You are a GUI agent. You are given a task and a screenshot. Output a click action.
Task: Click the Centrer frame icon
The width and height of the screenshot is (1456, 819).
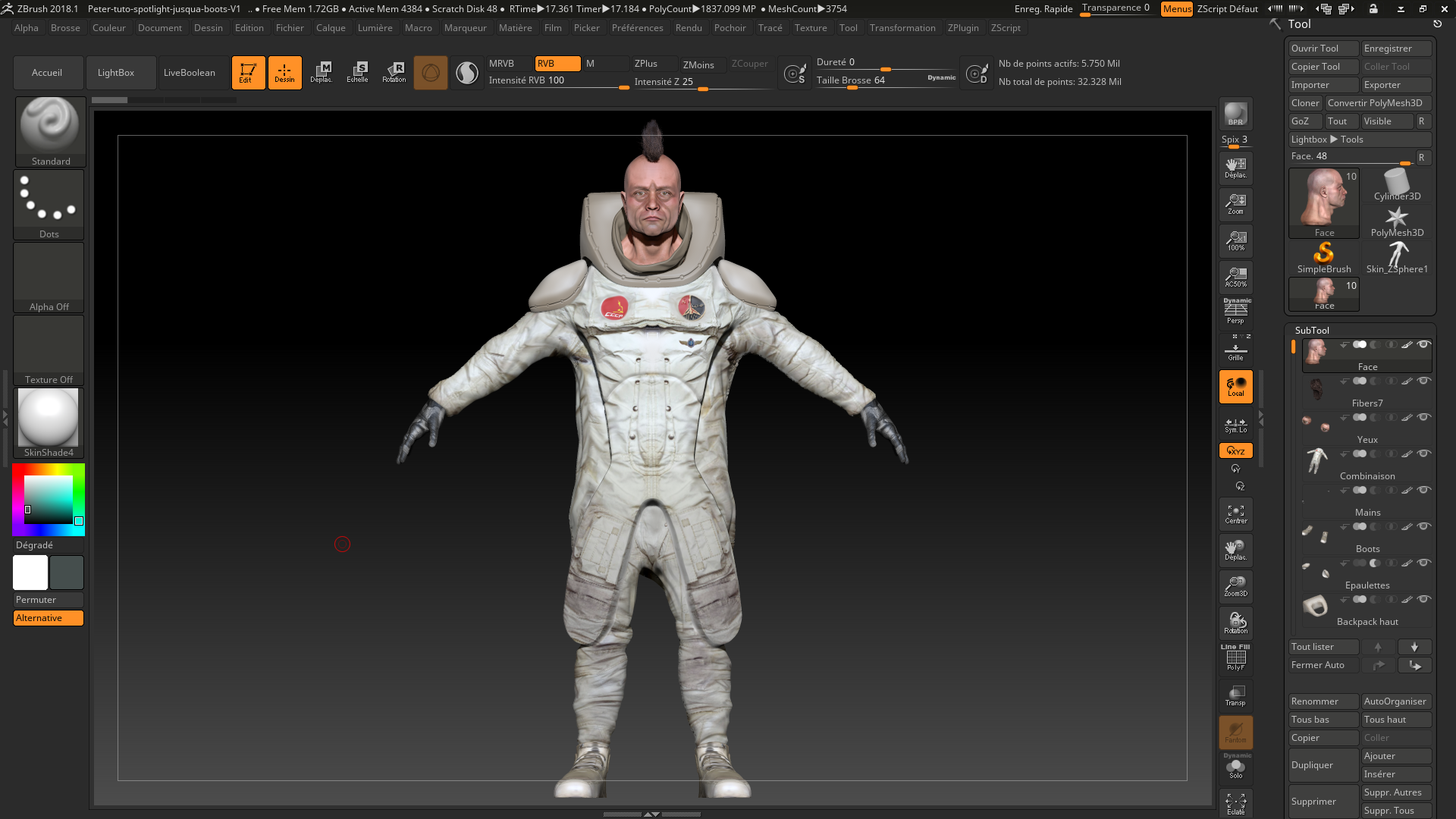pyautogui.click(x=1235, y=514)
